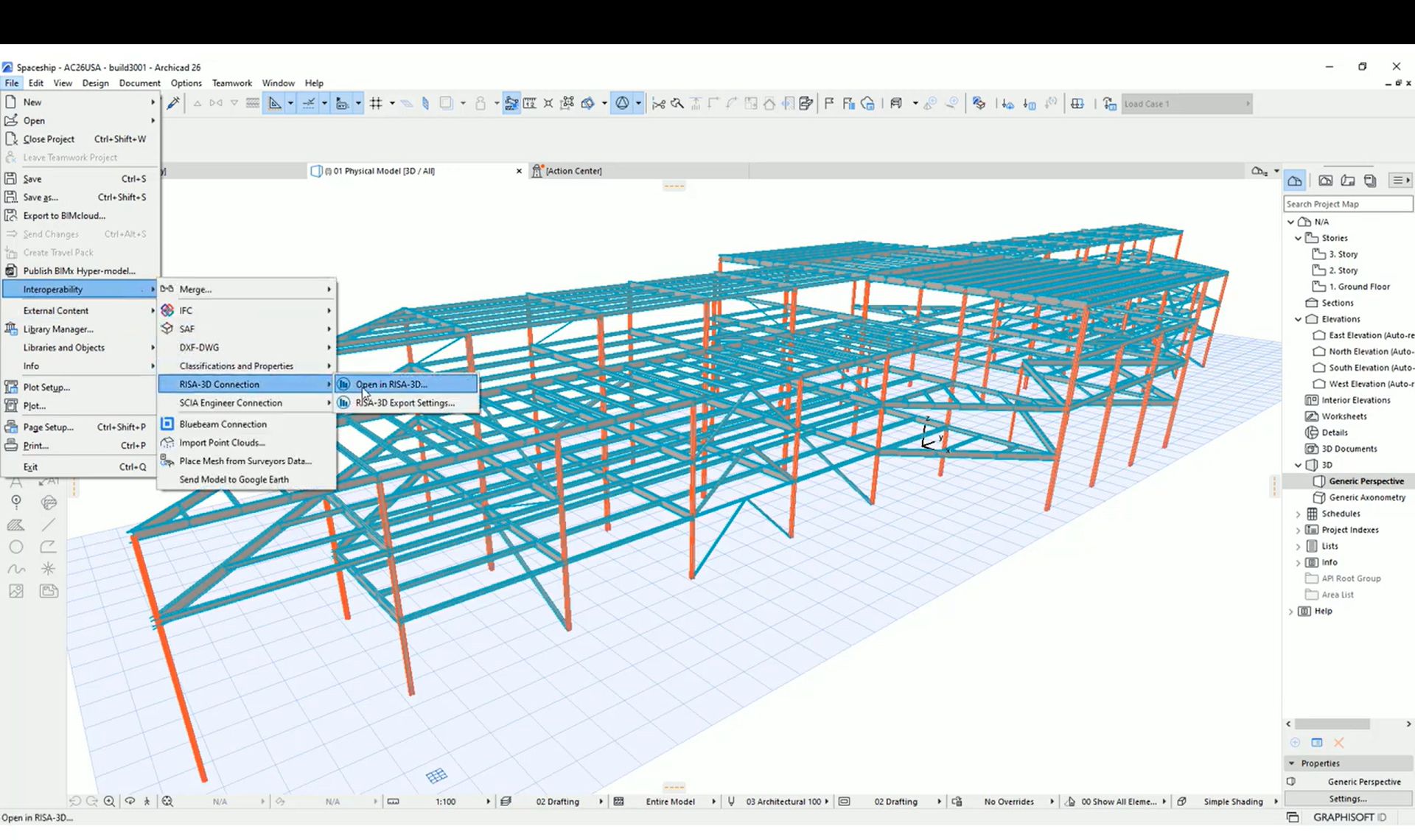Switch to the Layout Book navigator icon
Image resolution: width=1415 pixels, height=840 pixels.
click(x=1348, y=181)
